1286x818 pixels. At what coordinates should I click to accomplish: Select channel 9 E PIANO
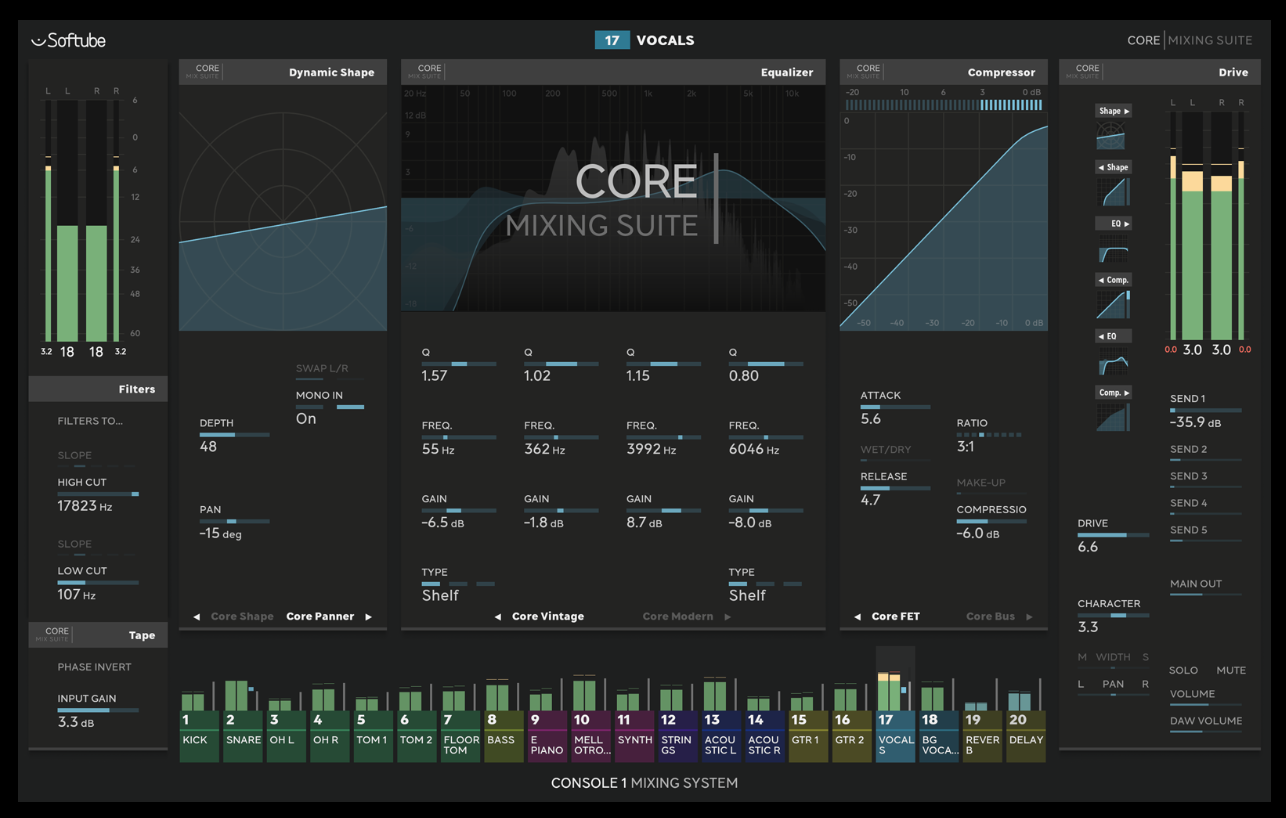tap(547, 736)
